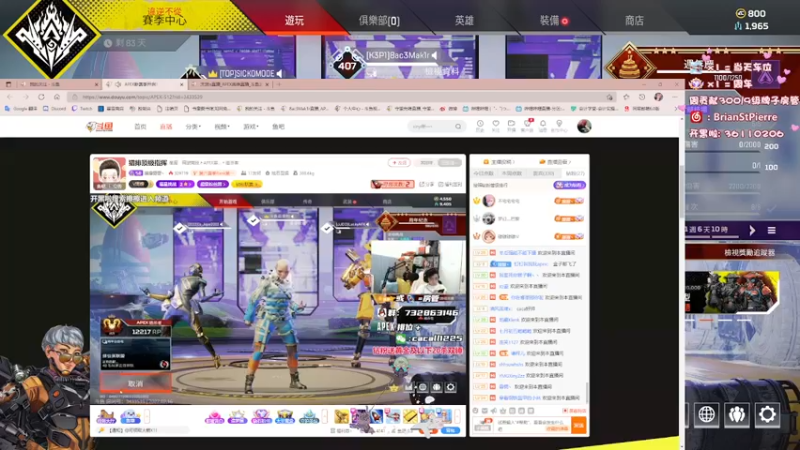Switch to the third browser tab
800x450 pixels.
(231, 84)
